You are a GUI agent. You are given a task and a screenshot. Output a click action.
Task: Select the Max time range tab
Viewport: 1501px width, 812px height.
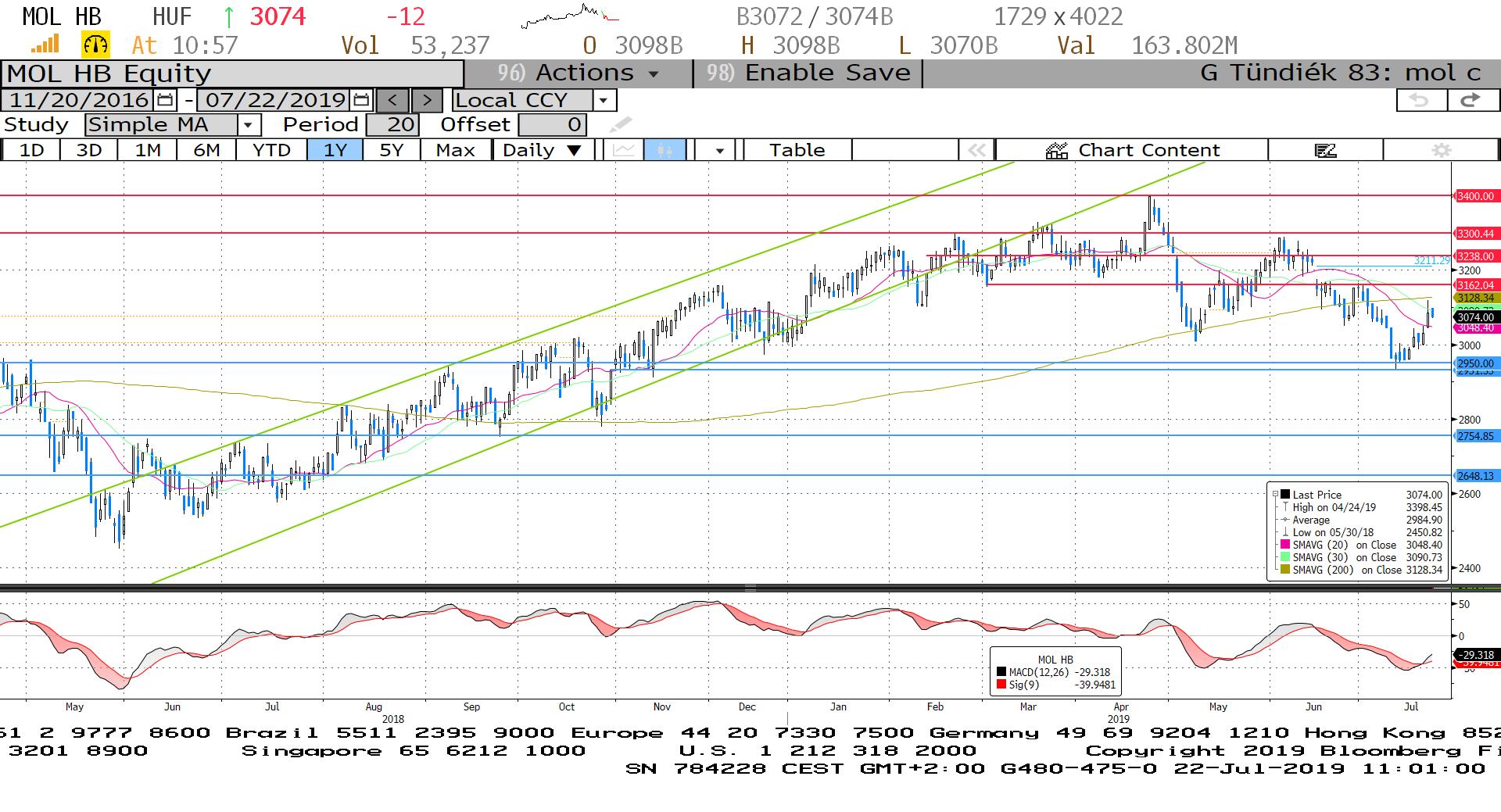(456, 150)
